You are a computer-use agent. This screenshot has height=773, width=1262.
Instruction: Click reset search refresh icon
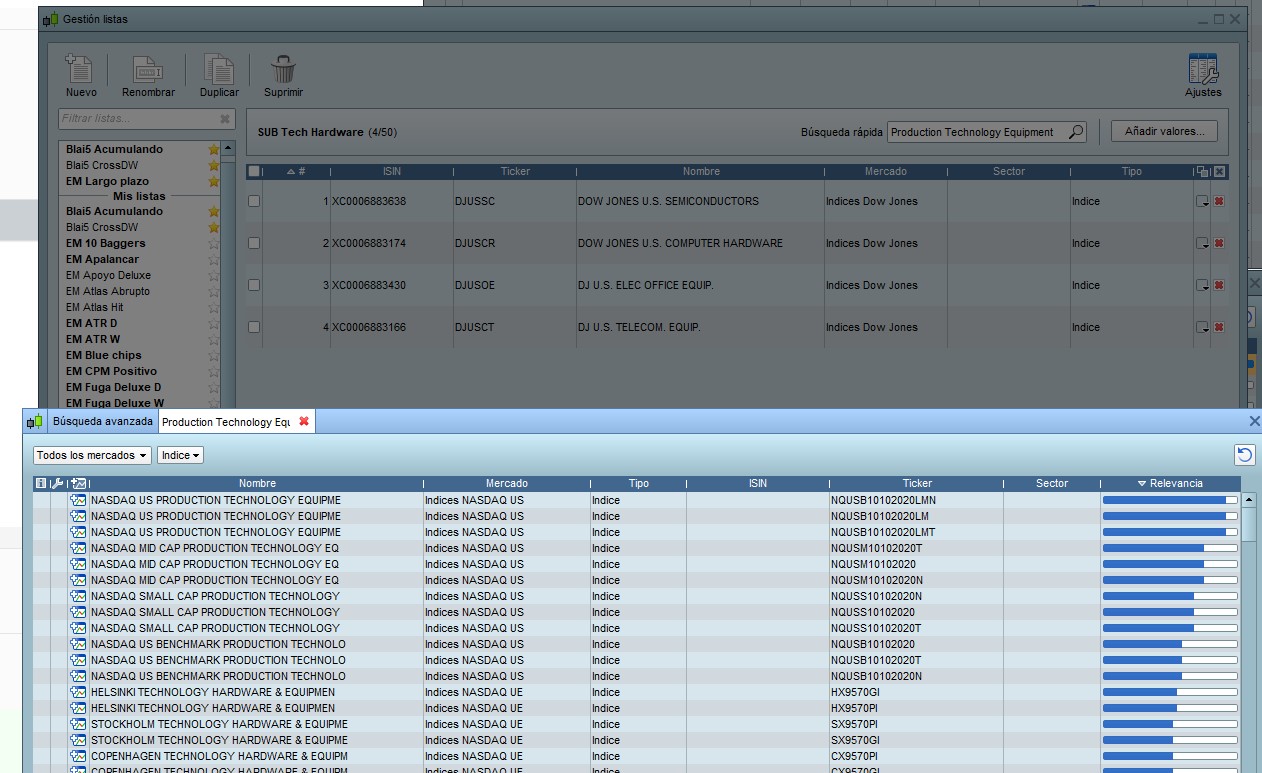point(1244,455)
